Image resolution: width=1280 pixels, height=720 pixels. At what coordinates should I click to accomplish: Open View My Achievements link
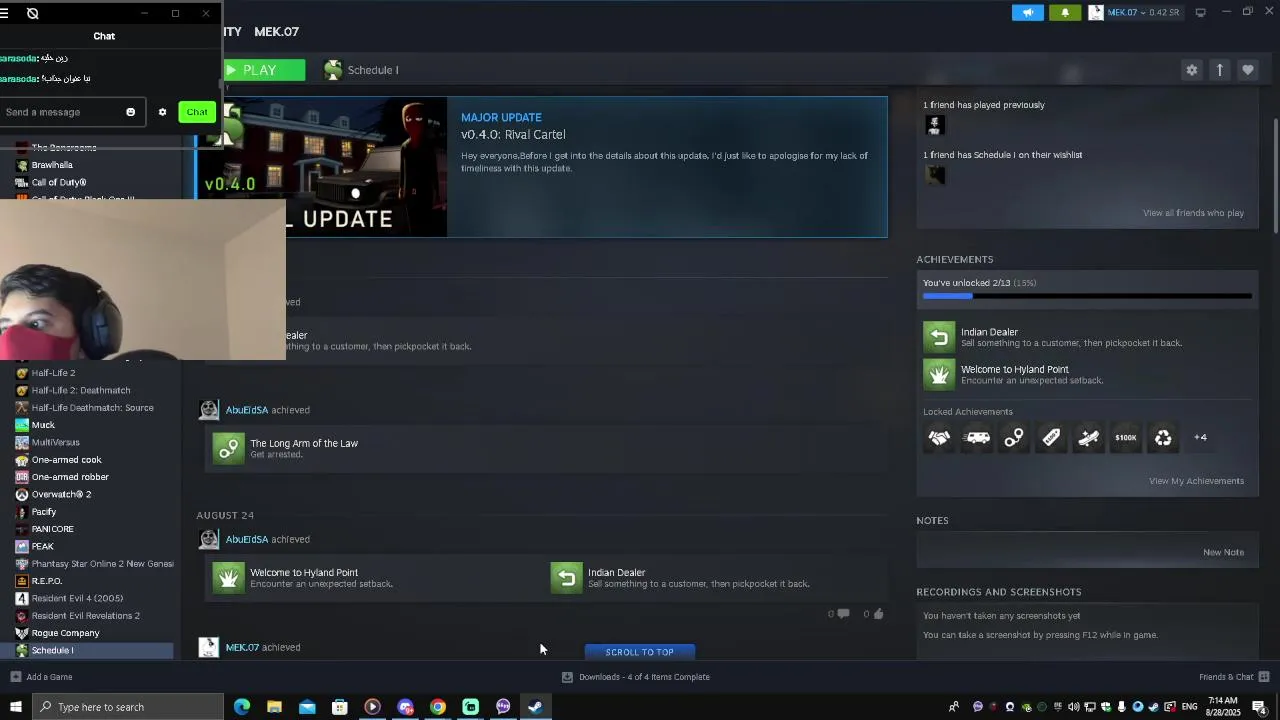pyautogui.click(x=1196, y=481)
